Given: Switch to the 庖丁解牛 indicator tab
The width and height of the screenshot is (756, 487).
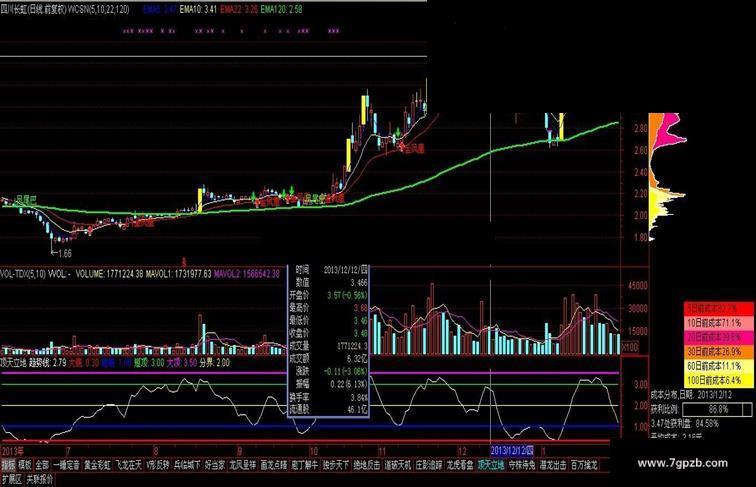Looking at the screenshot, I should pyautogui.click(x=305, y=465).
